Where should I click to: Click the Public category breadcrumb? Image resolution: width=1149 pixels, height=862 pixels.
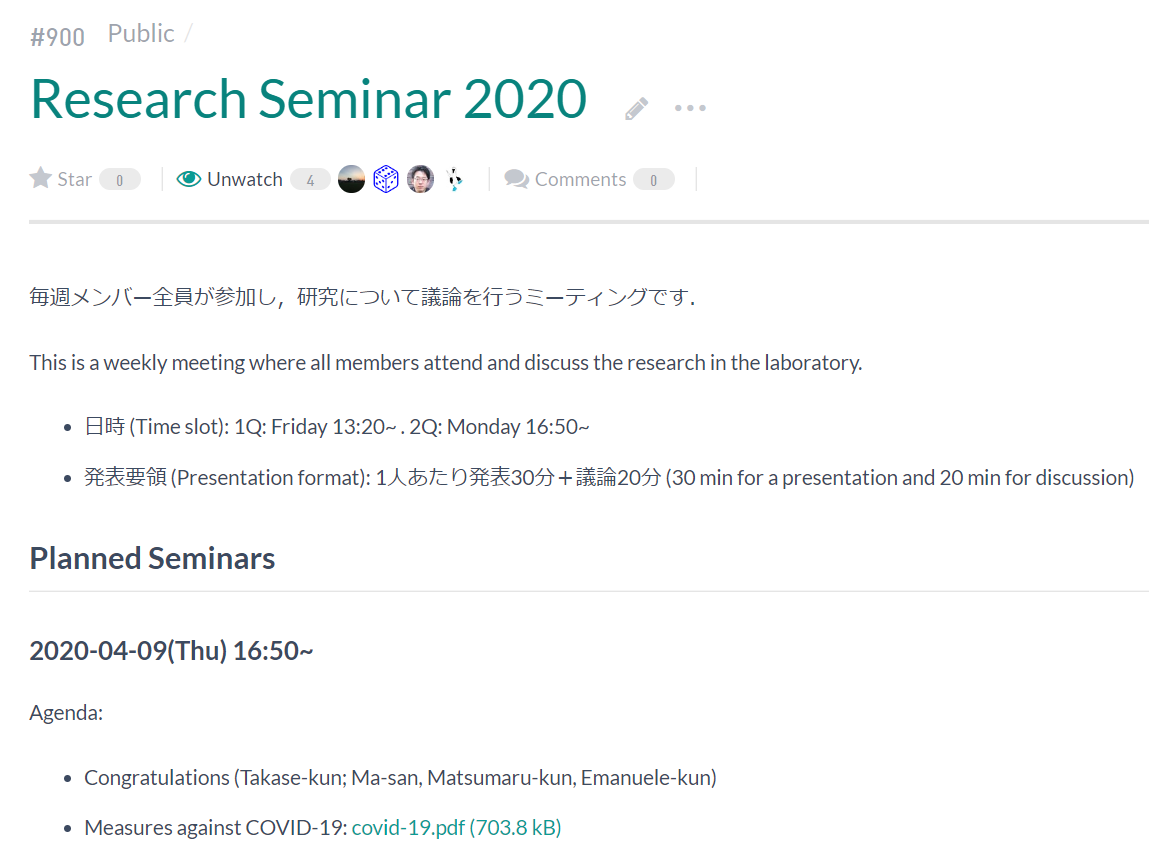(141, 34)
